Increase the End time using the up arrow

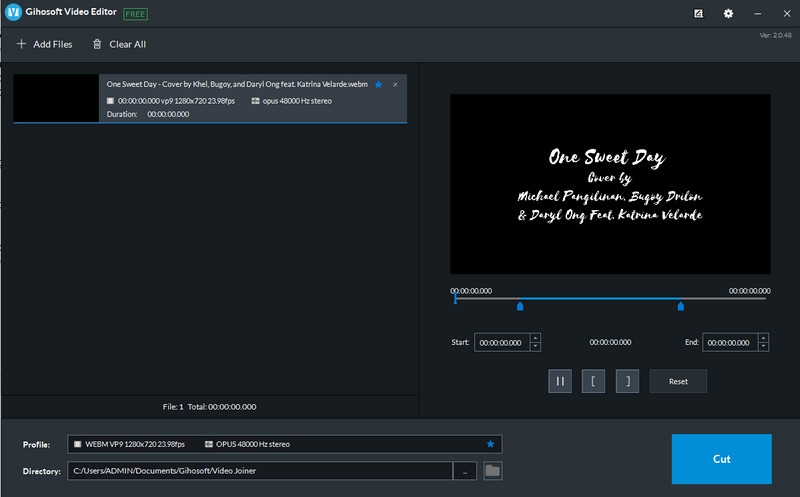point(763,338)
